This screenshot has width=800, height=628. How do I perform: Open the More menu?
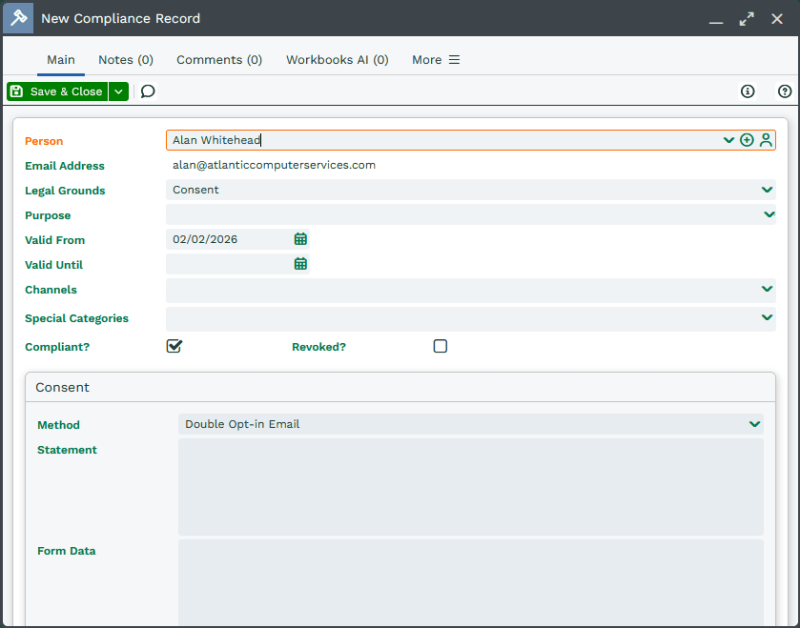[436, 60]
